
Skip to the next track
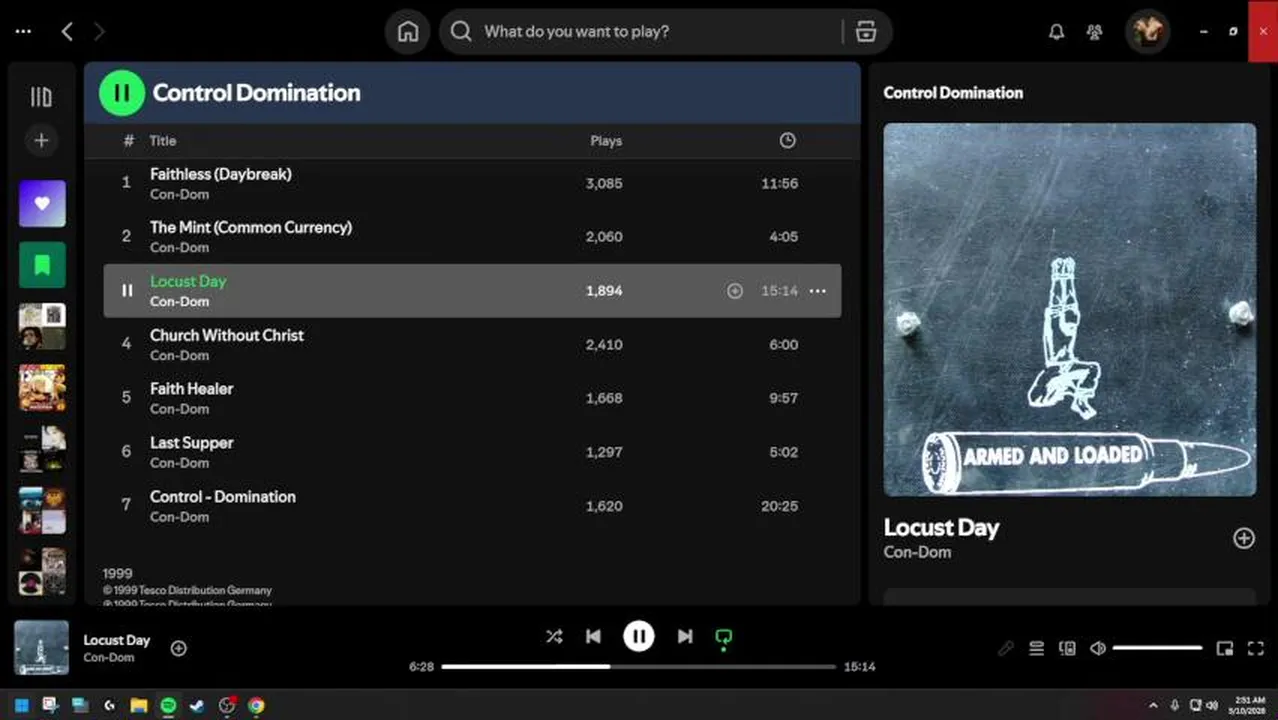(685, 636)
